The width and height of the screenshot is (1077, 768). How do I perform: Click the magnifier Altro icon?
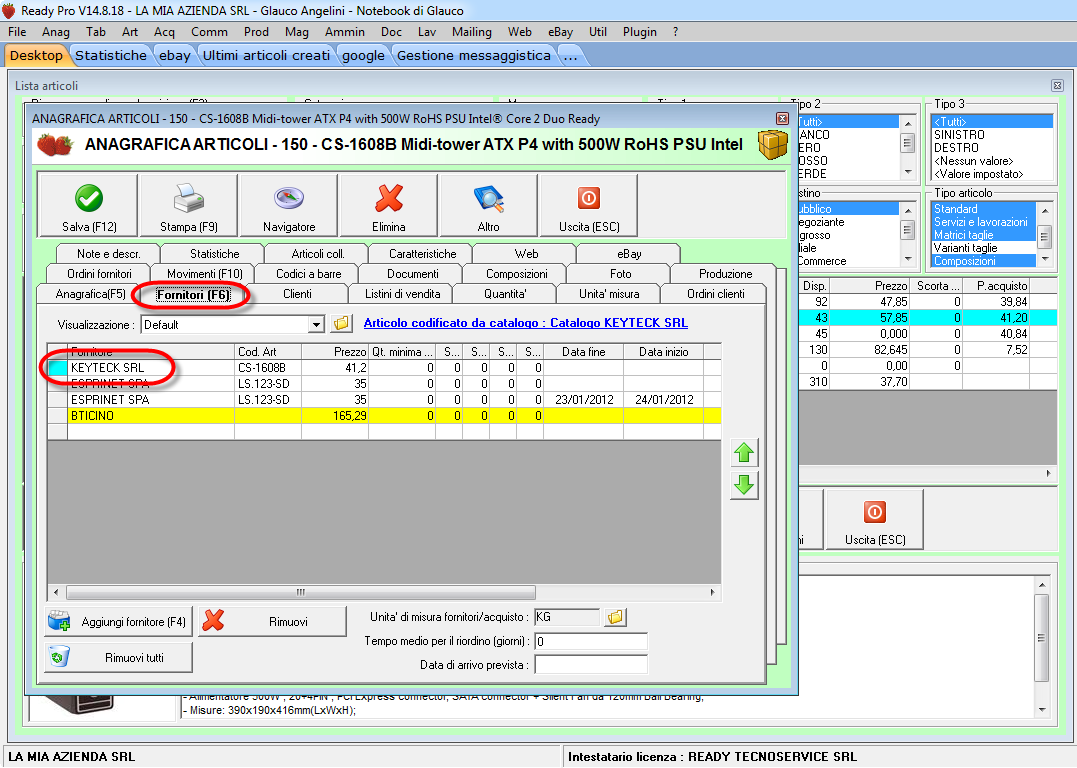click(x=488, y=199)
